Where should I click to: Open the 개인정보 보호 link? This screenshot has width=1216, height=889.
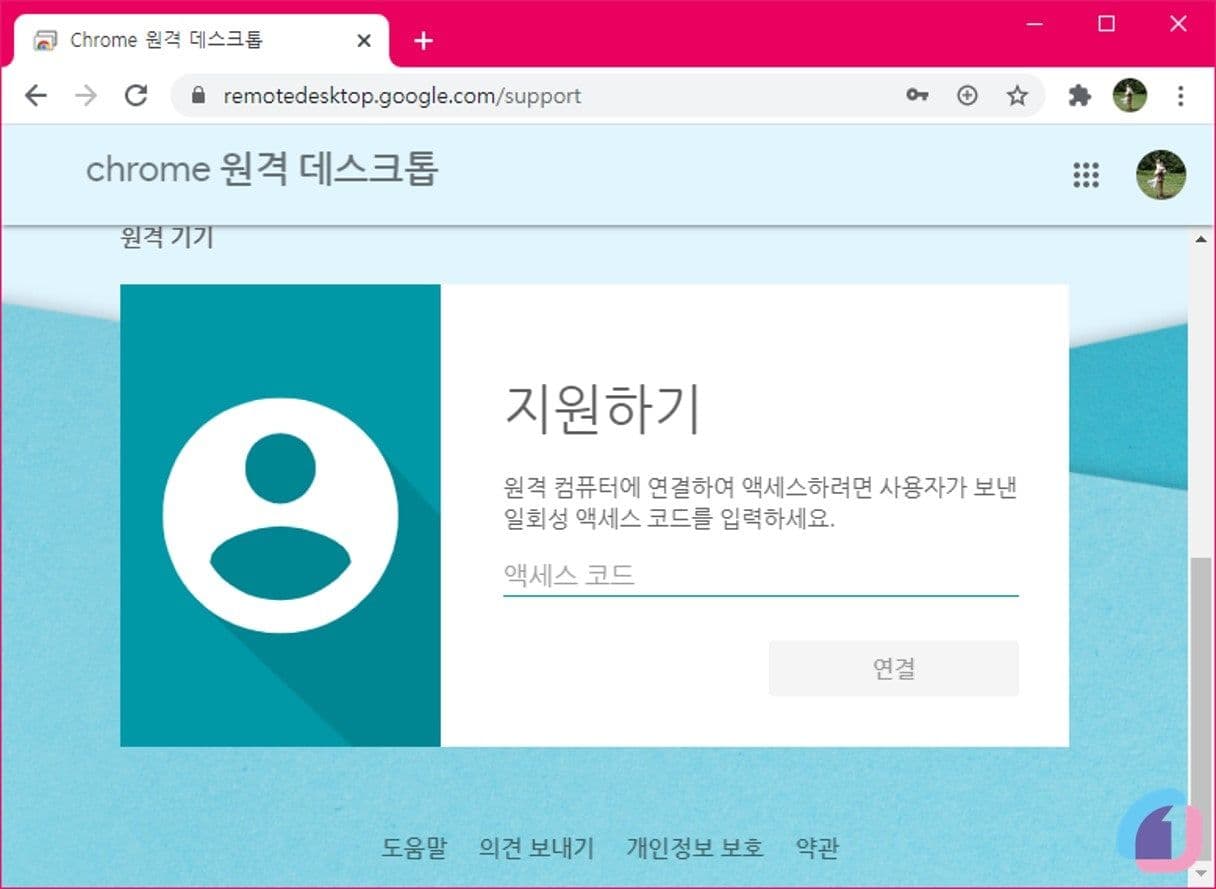(x=695, y=849)
